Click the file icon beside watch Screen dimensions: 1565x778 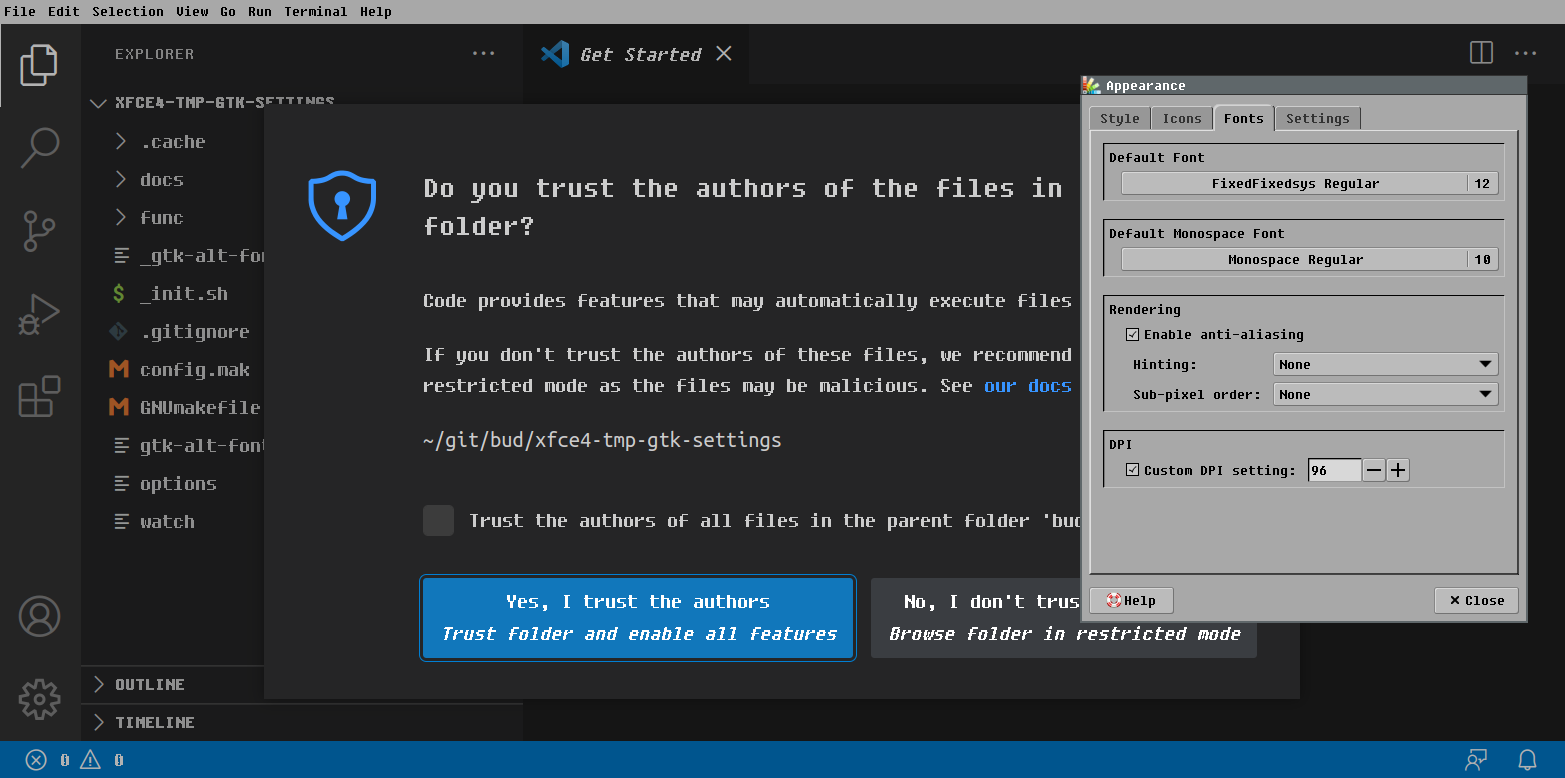122,521
